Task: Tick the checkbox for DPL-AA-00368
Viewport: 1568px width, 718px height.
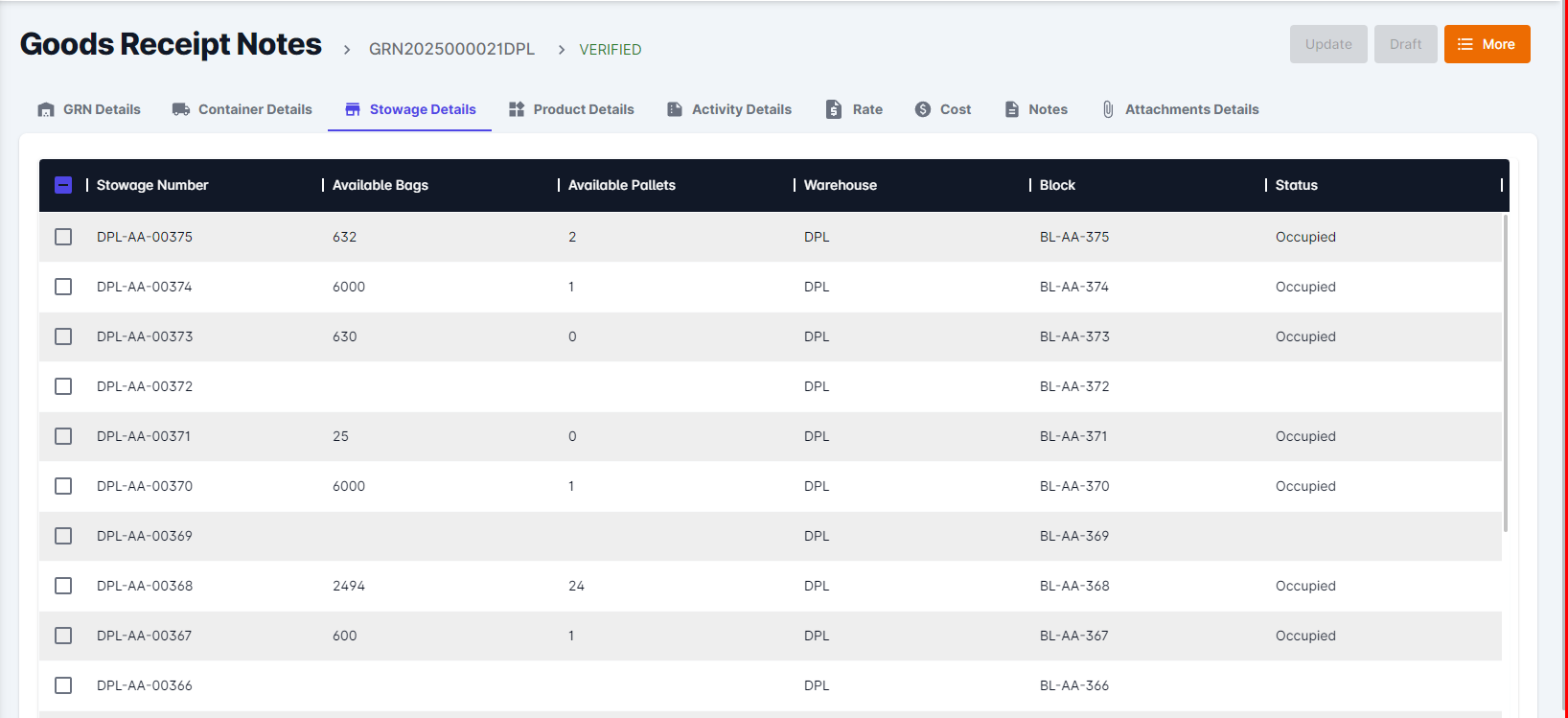Action: 63,586
